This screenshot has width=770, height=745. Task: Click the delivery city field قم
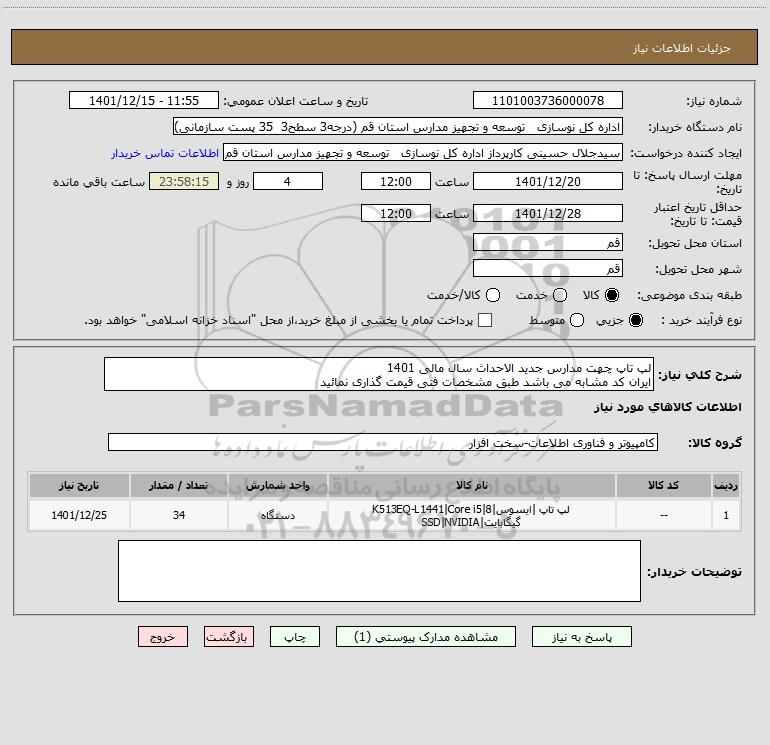coord(548,268)
